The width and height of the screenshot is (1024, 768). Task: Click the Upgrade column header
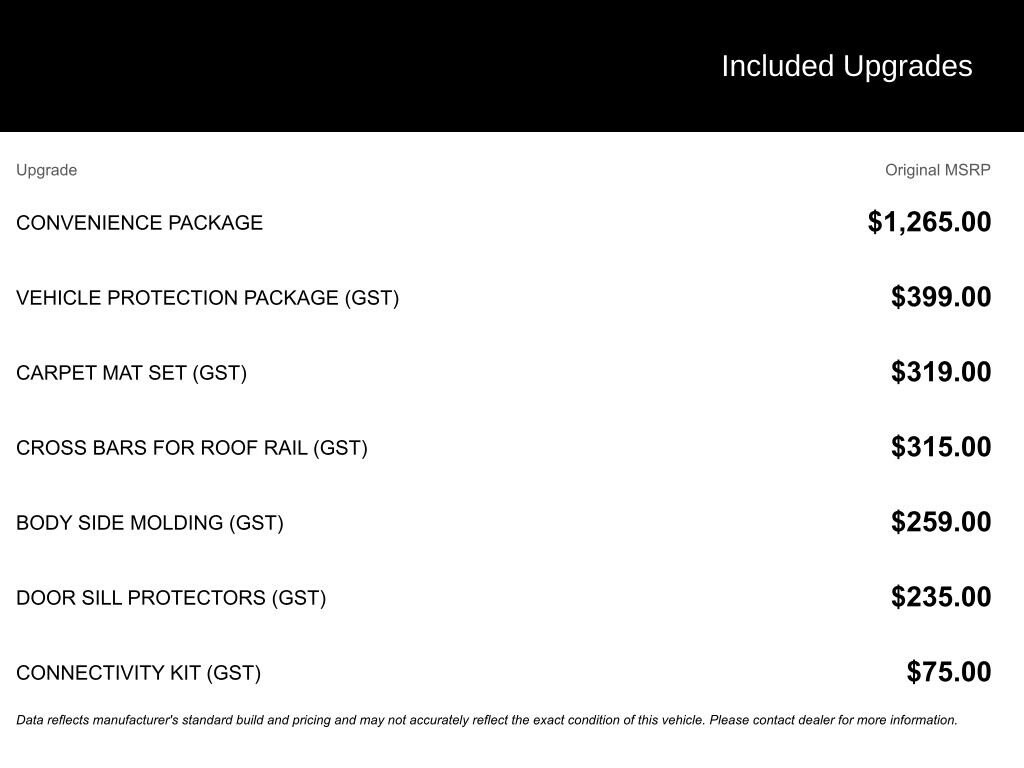pos(46,170)
